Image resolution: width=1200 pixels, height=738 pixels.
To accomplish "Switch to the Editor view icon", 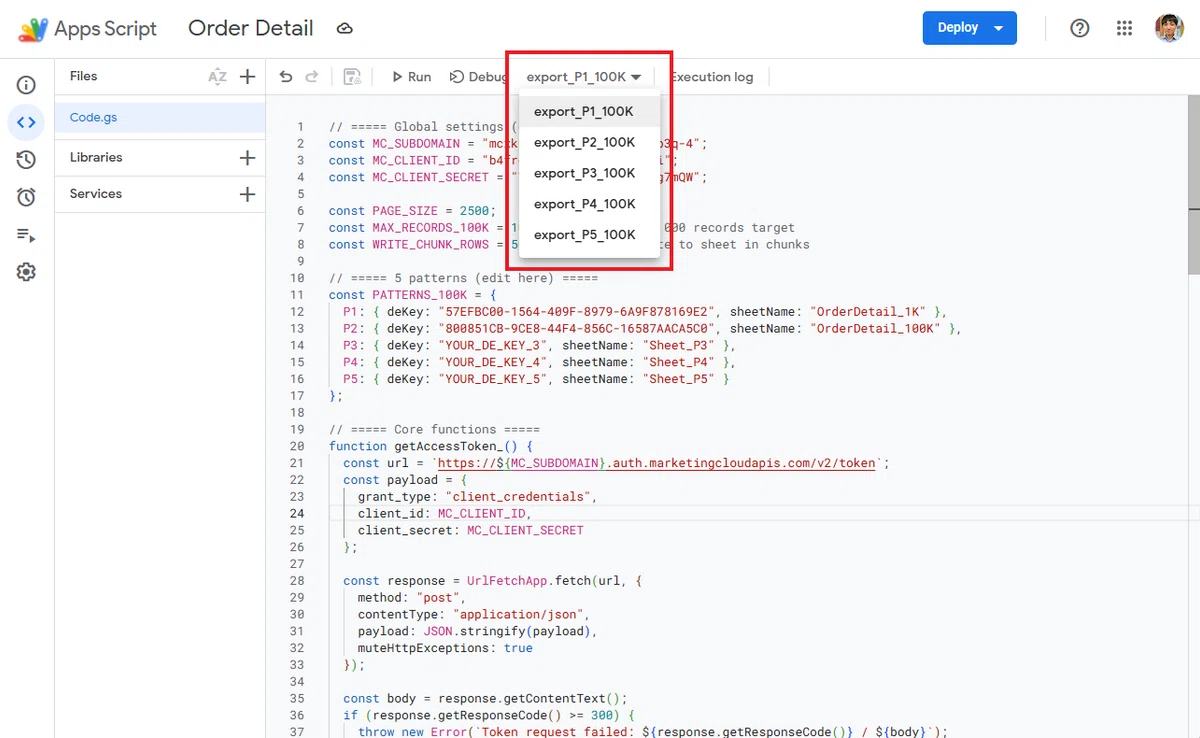I will [27, 123].
